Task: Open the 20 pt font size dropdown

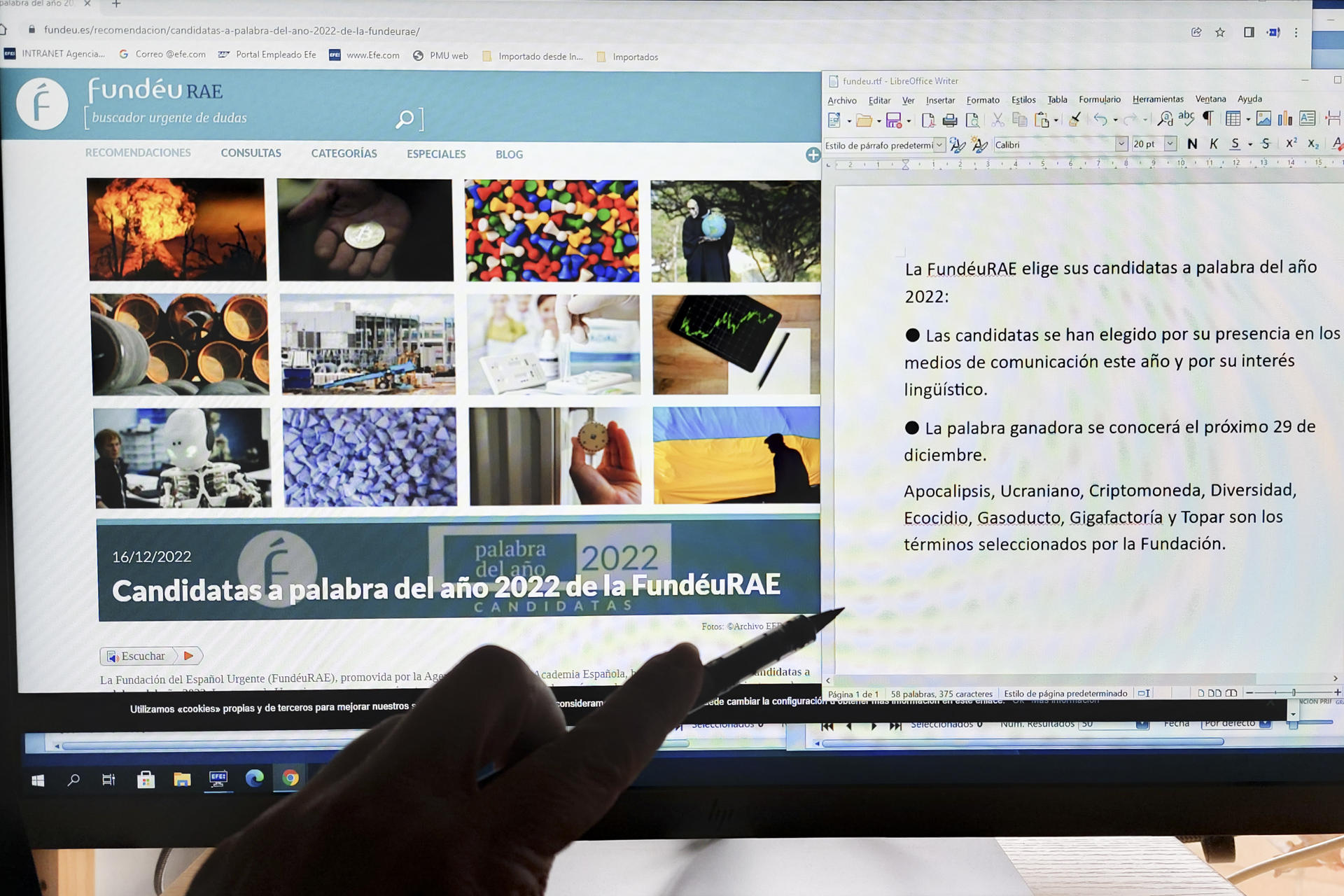Action: click(1170, 144)
